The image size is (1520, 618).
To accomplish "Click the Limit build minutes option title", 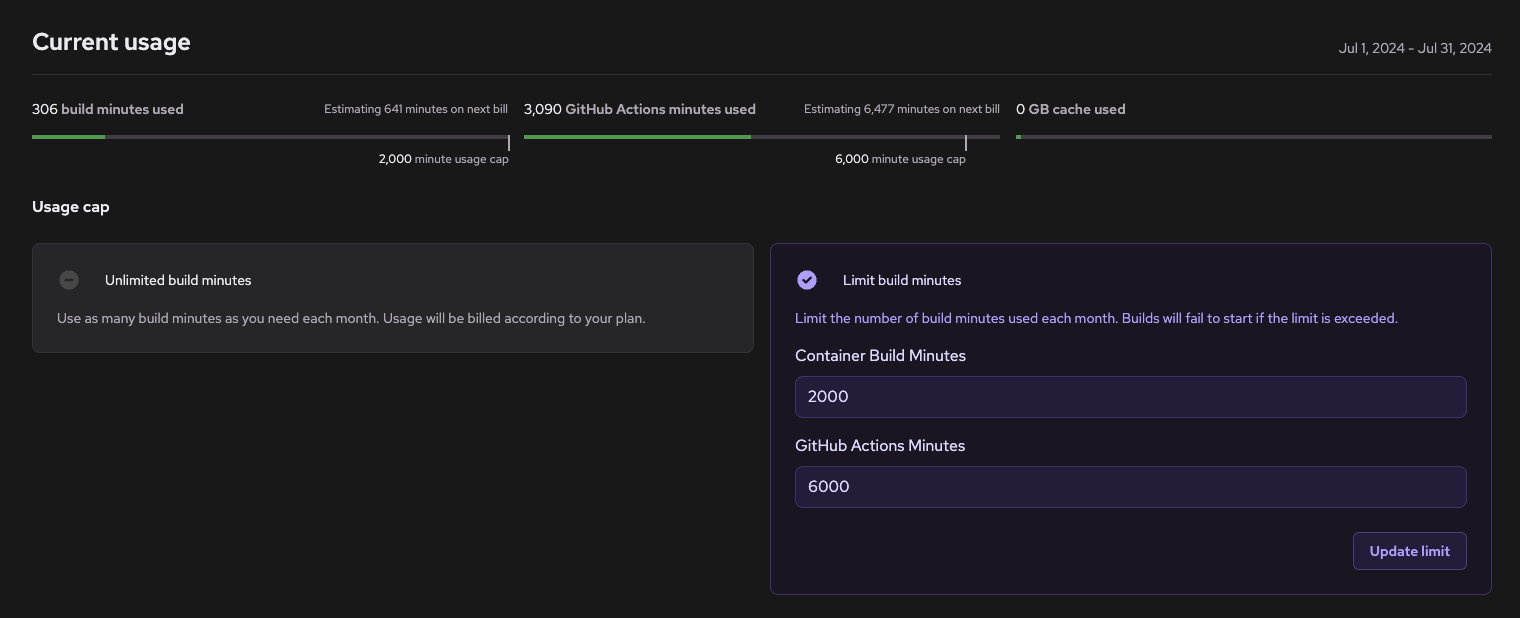I will (902, 280).
